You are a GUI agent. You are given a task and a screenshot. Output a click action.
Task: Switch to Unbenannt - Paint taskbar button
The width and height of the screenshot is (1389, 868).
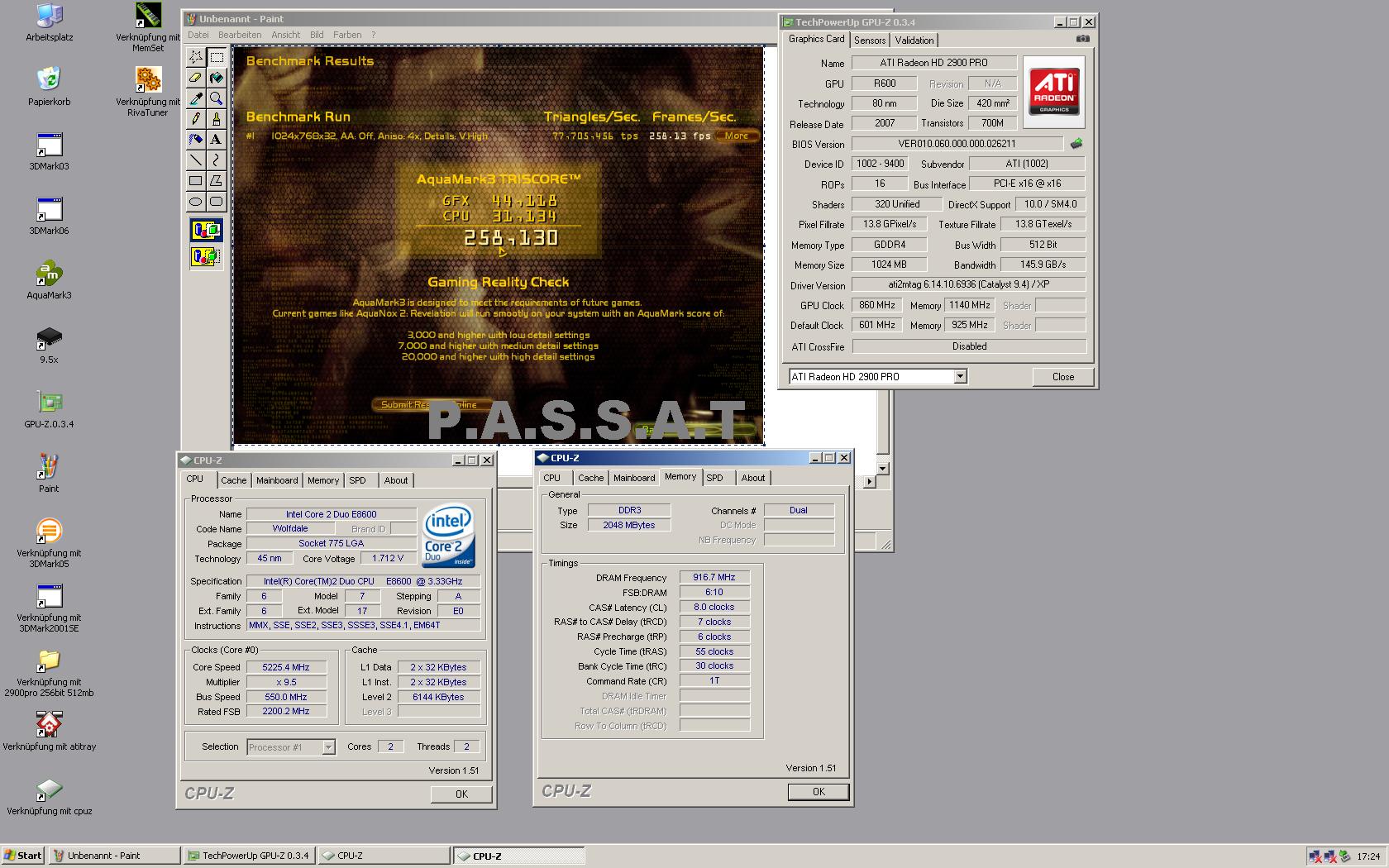114,856
